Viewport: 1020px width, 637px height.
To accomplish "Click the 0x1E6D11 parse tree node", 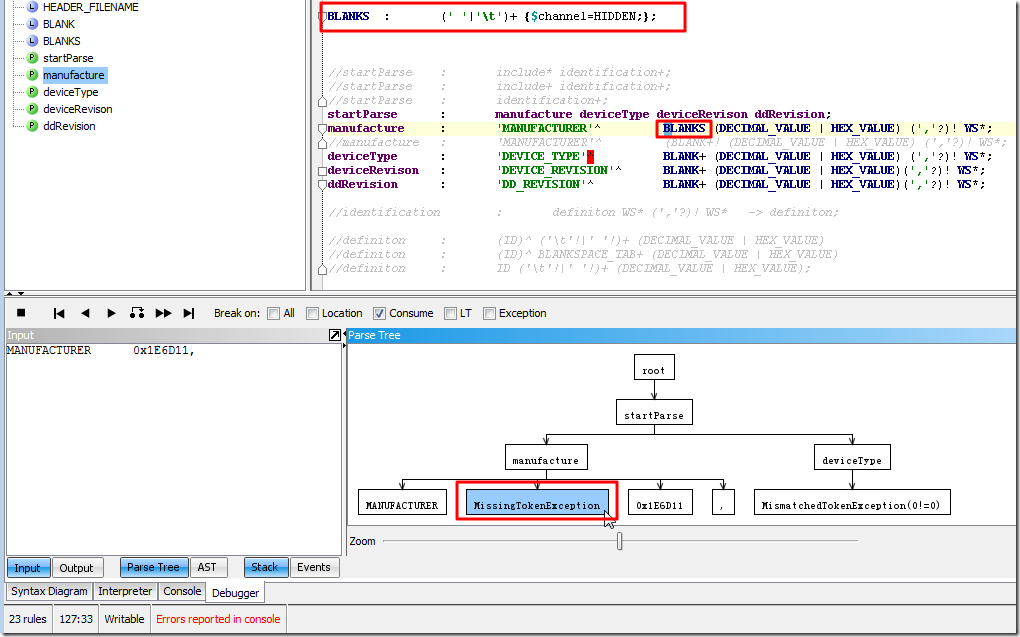I will click(x=660, y=502).
